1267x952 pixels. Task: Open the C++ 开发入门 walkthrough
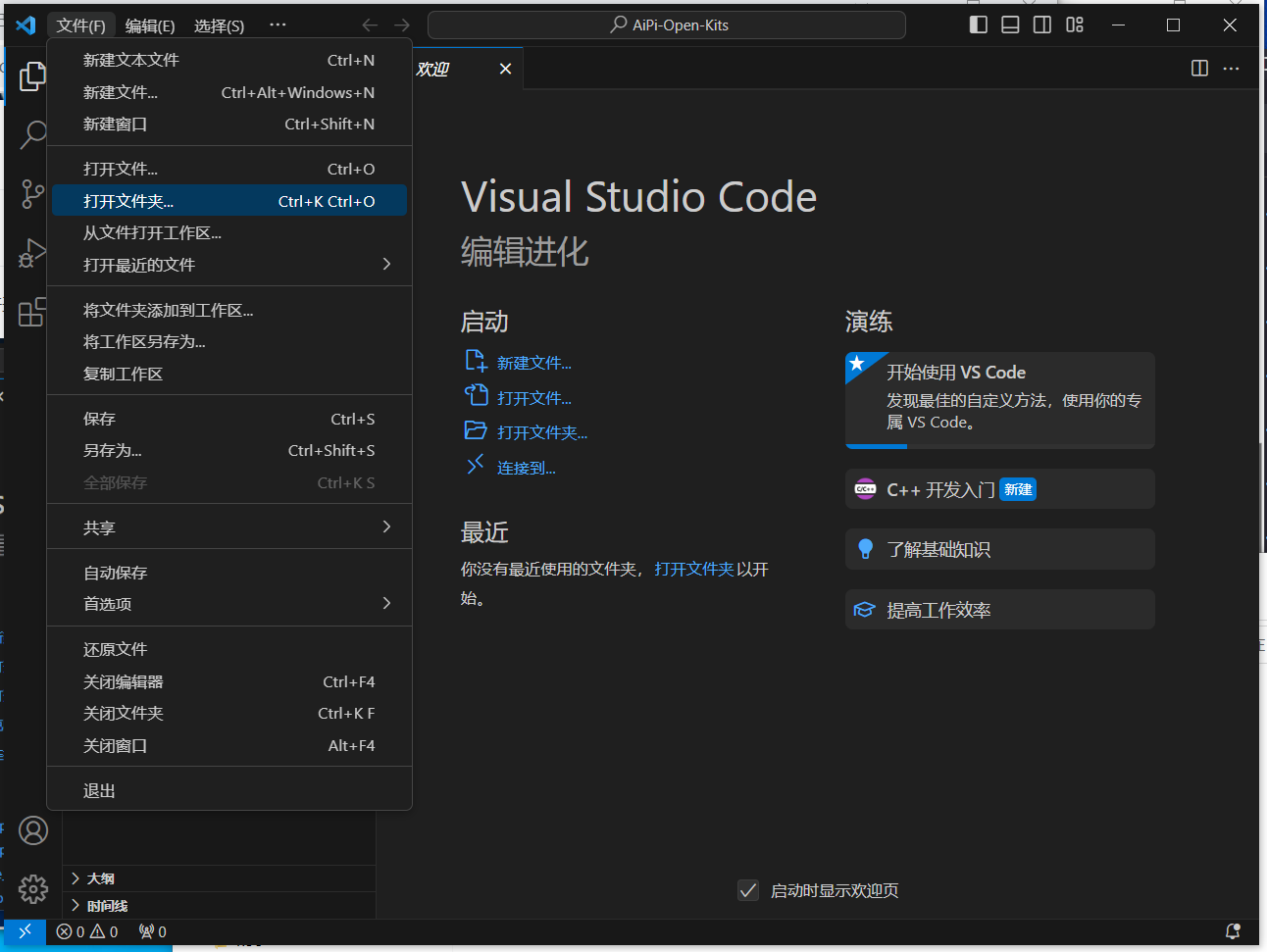click(x=999, y=489)
